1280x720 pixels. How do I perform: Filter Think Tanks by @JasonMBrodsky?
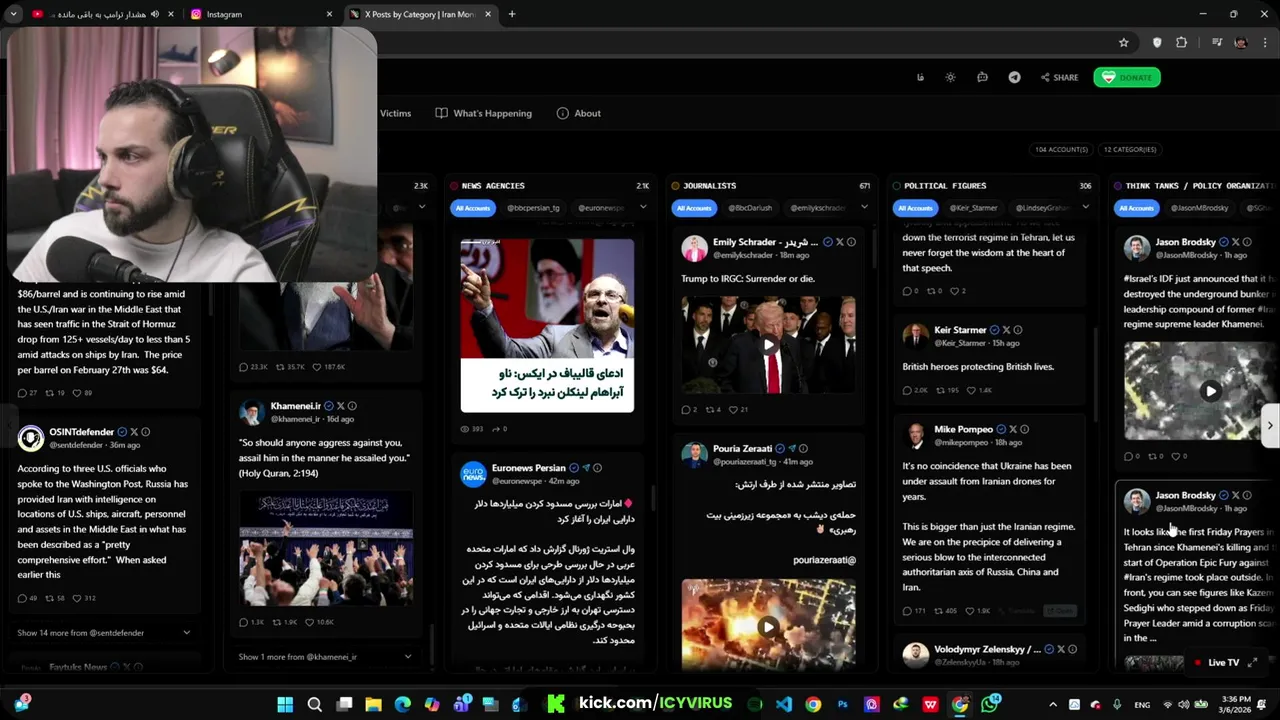click(x=1199, y=208)
